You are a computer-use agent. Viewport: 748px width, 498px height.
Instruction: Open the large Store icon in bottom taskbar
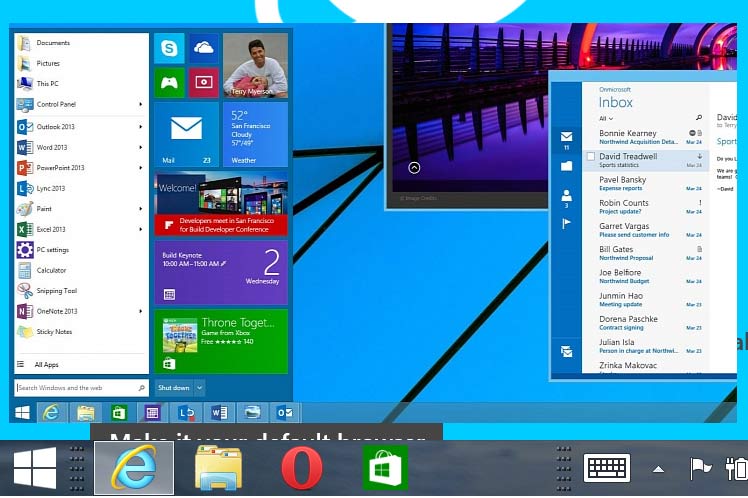coord(385,468)
